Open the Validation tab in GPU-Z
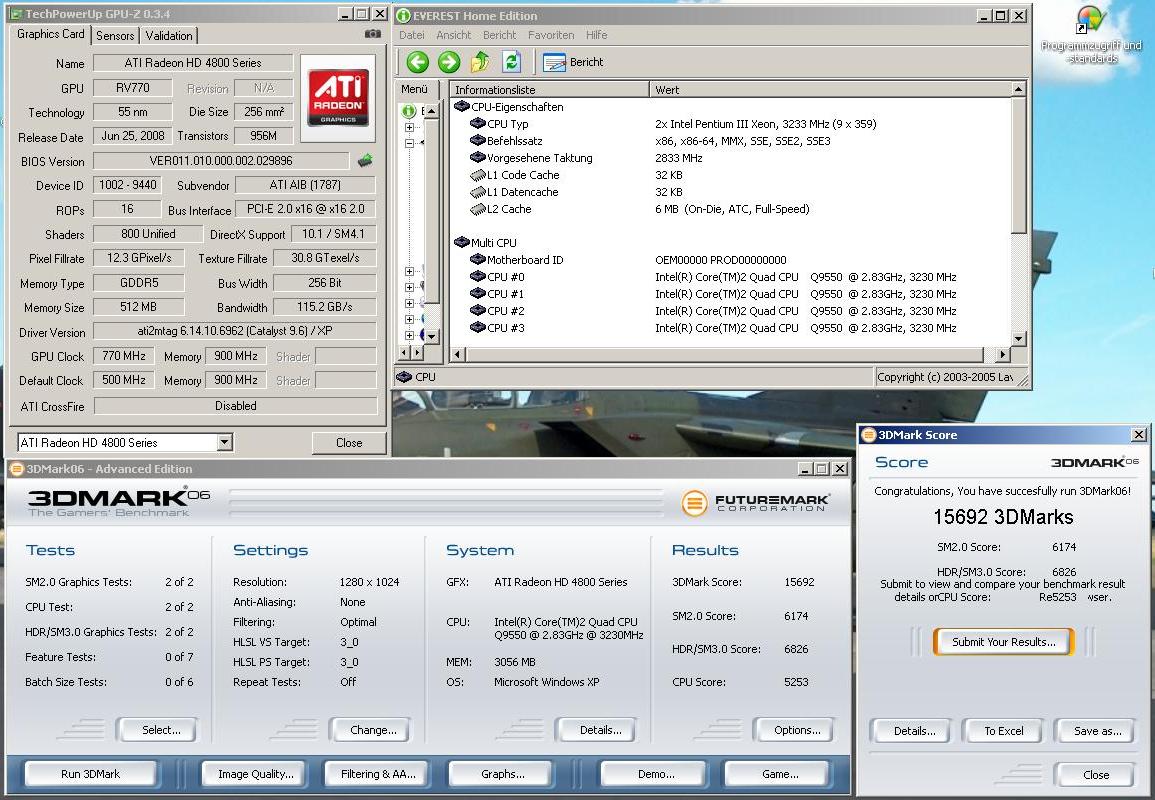The height and width of the screenshot is (800, 1155). pyautogui.click(x=169, y=35)
